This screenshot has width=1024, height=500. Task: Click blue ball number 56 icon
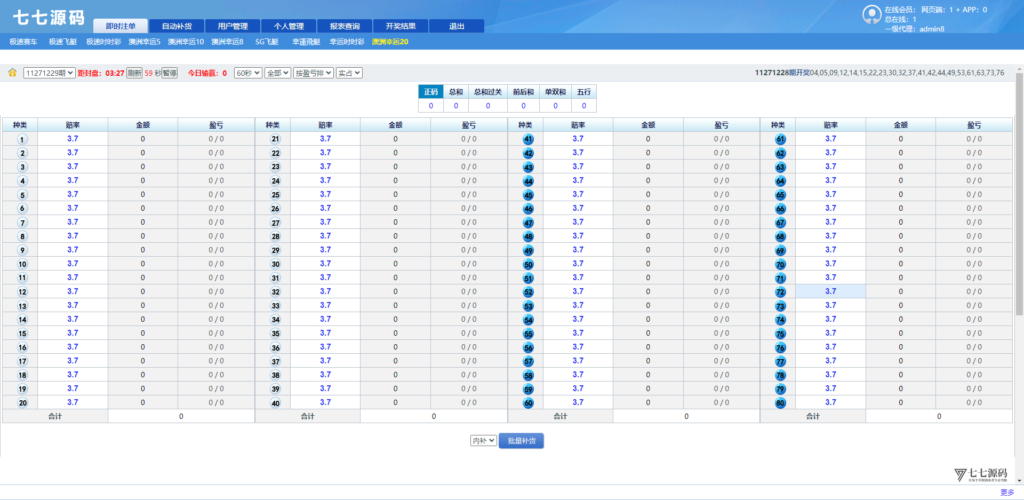(528, 347)
